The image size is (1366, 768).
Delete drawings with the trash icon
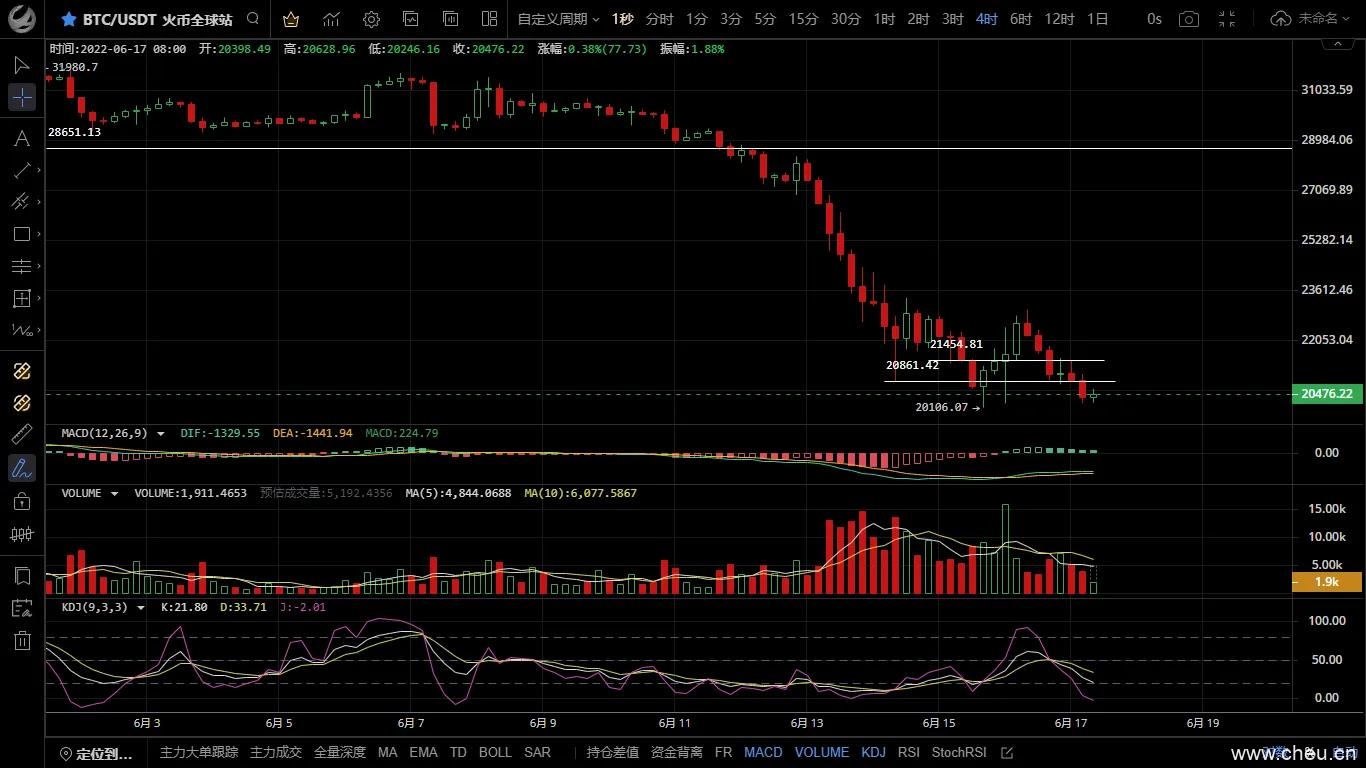21,640
